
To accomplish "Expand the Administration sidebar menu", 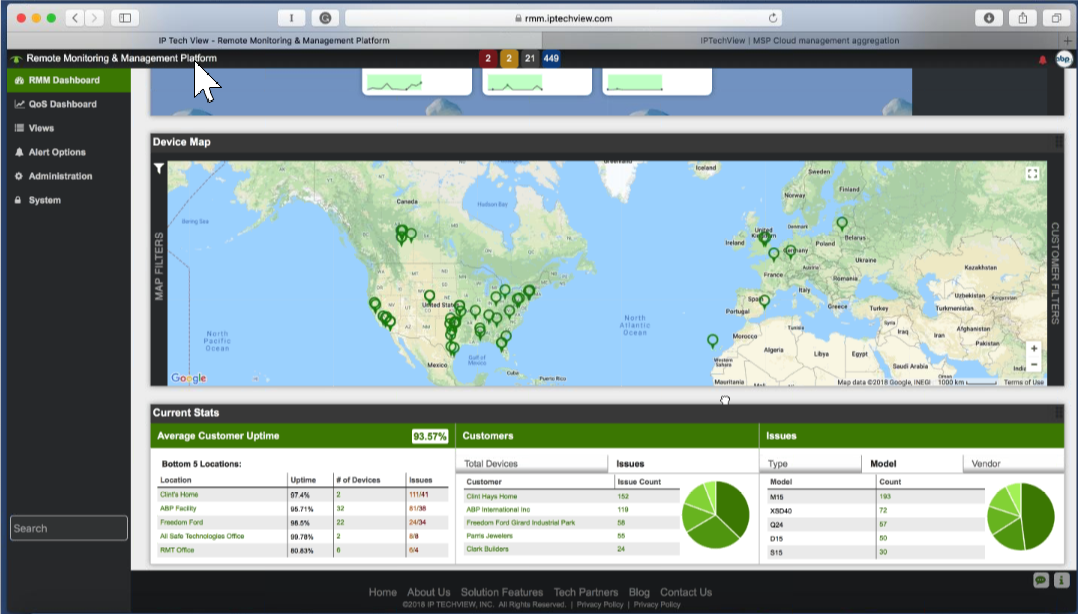I will (x=60, y=176).
